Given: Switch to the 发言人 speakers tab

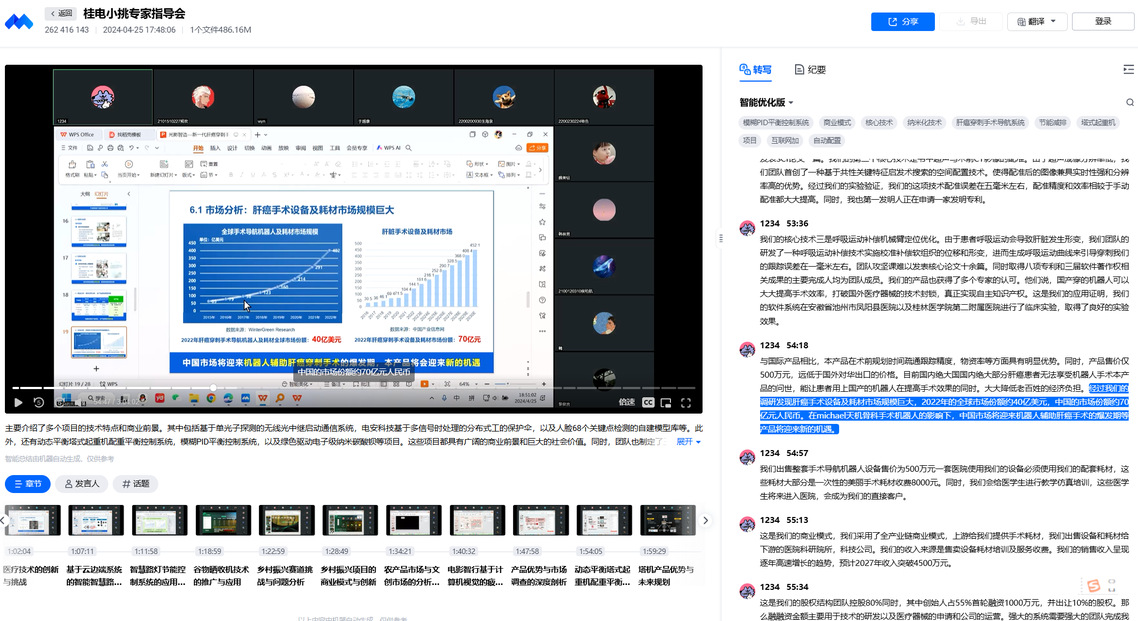Looking at the screenshot, I should 81,484.
